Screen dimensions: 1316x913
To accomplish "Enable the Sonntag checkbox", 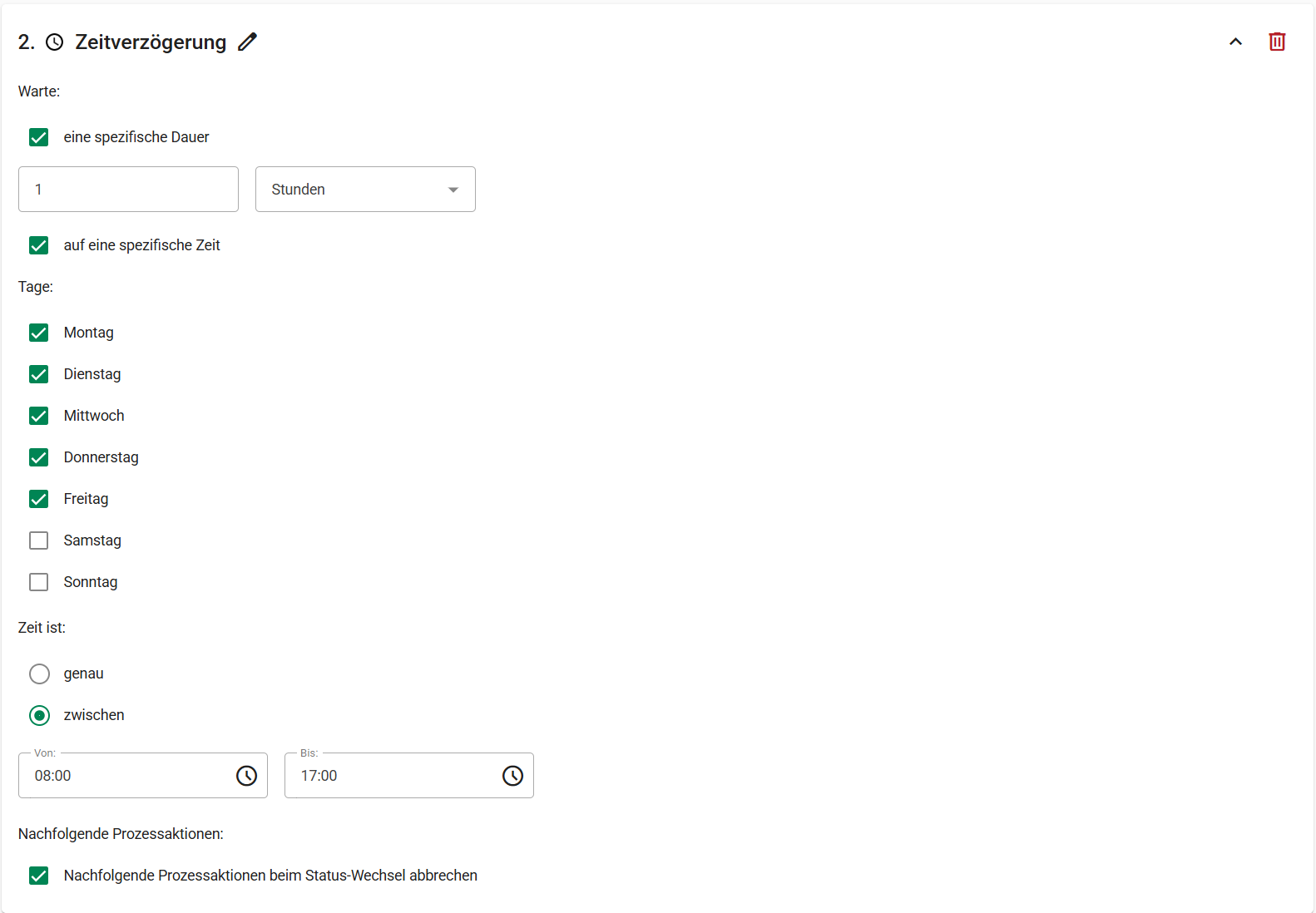I will point(39,582).
